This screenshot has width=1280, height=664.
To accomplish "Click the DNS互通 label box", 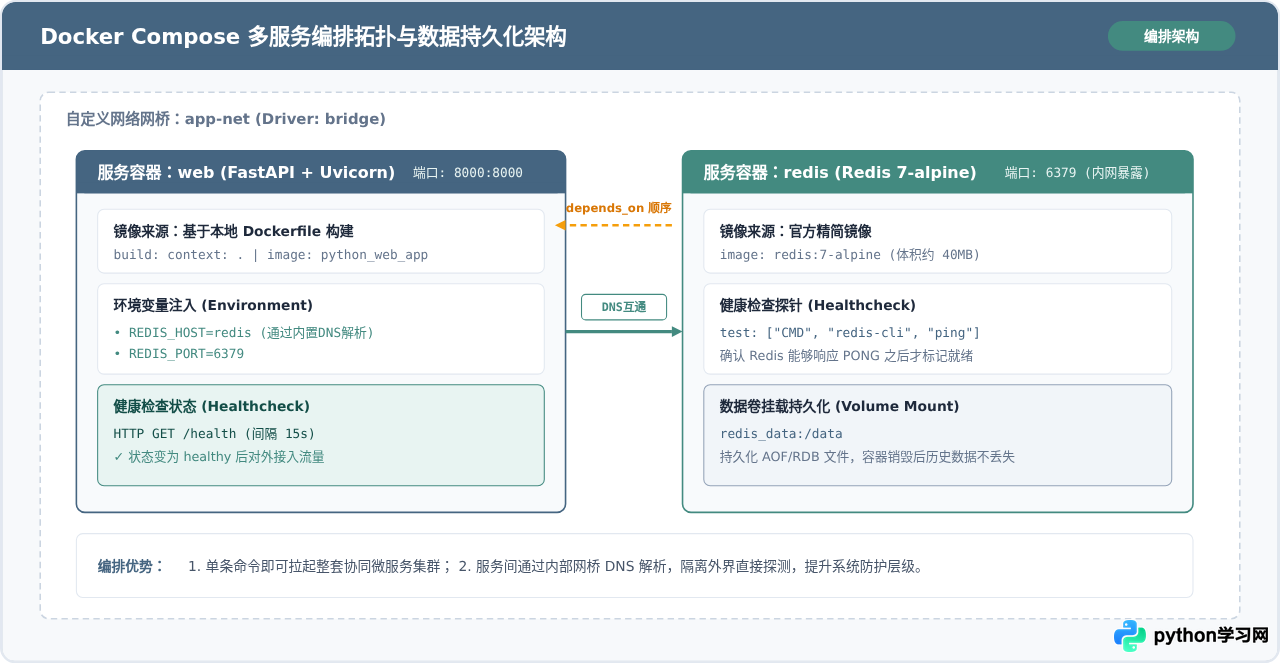I will pos(624,307).
